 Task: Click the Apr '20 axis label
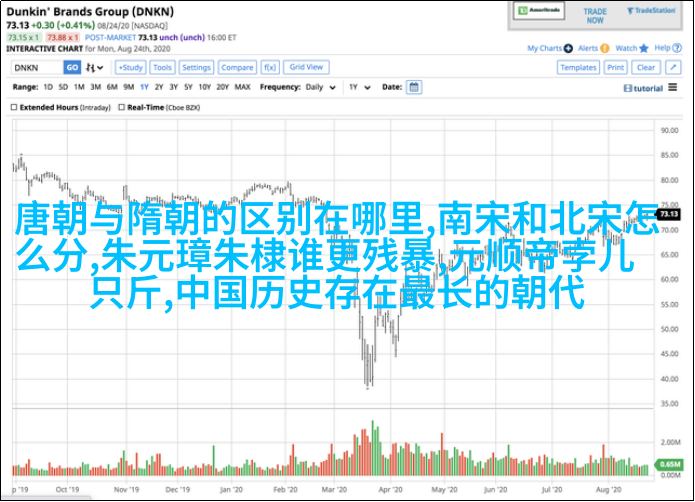(390, 490)
